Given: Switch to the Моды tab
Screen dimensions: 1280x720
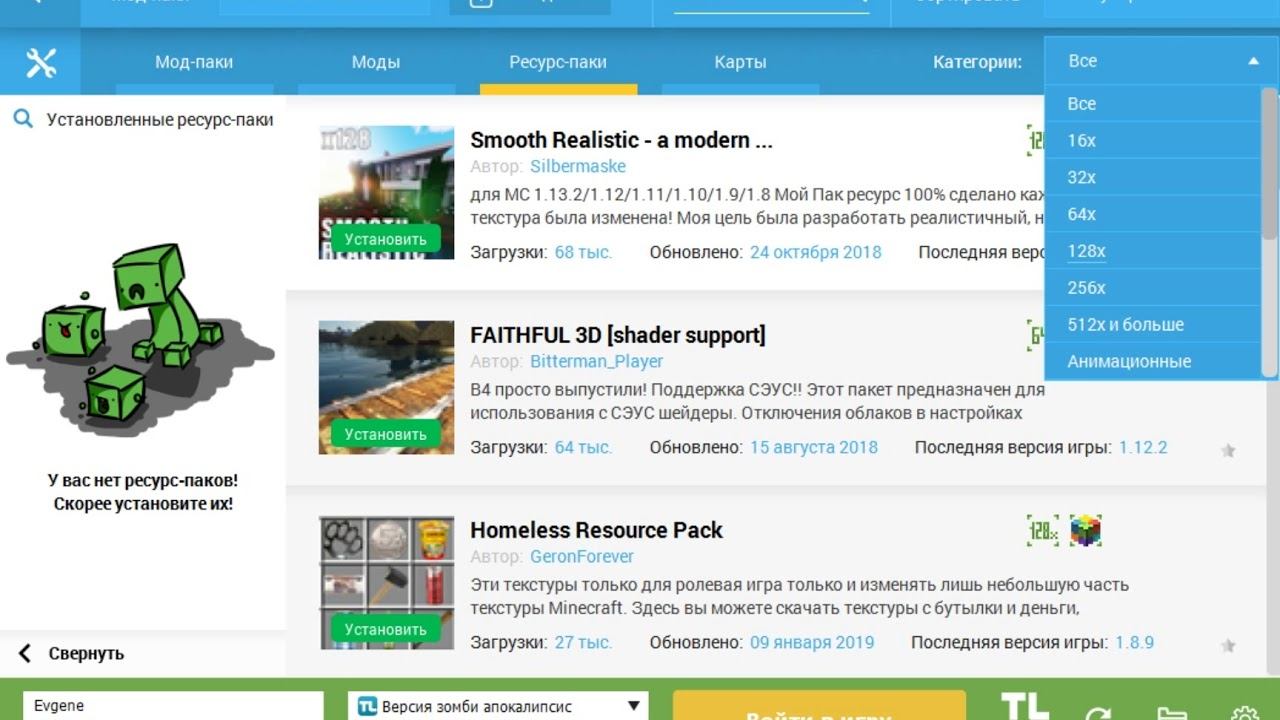Looking at the screenshot, I should 376,62.
